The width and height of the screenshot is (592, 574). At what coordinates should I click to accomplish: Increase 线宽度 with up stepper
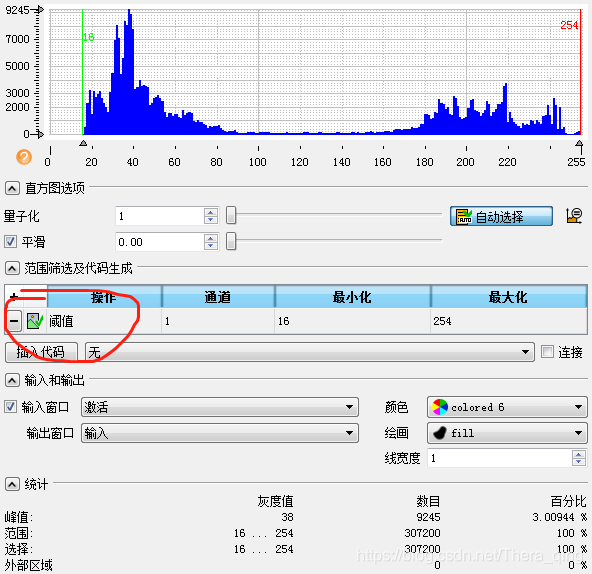tap(579, 454)
